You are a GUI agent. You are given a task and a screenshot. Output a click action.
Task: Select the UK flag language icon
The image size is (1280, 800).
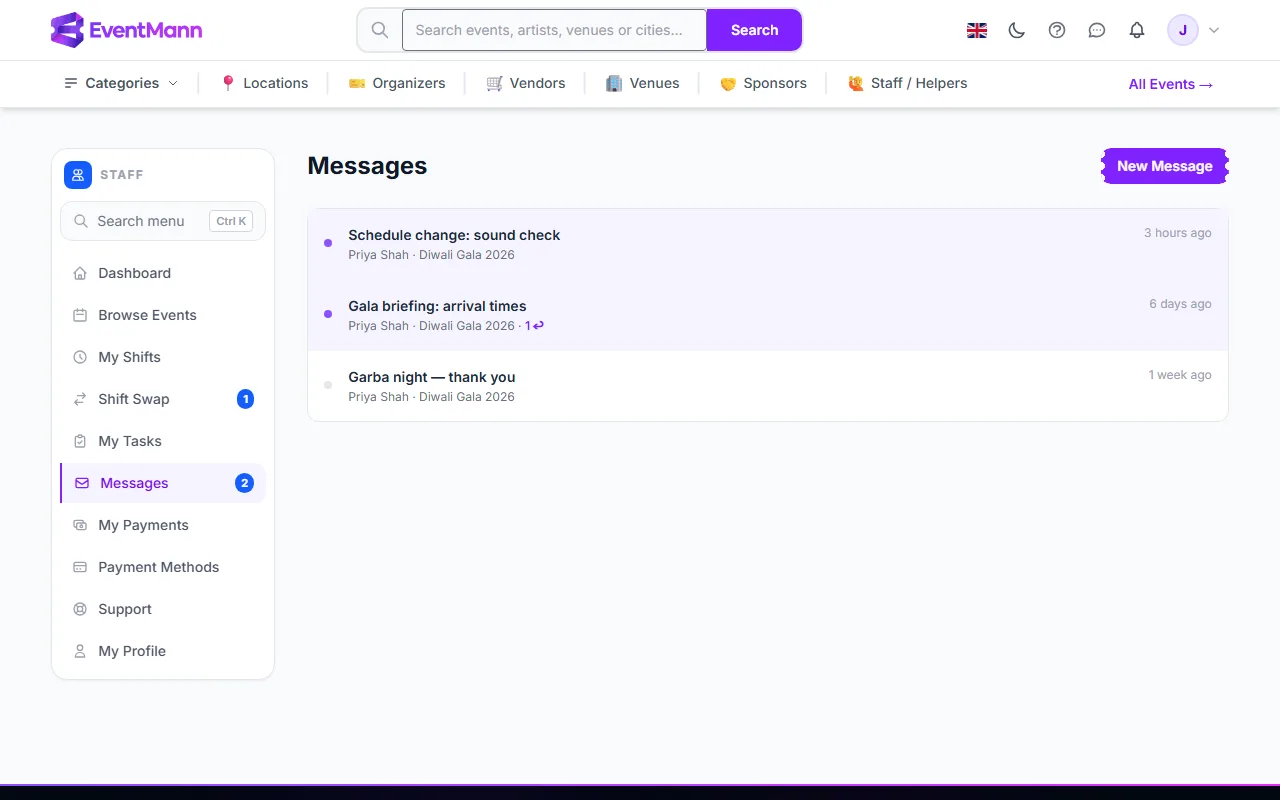(x=977, y=30)
